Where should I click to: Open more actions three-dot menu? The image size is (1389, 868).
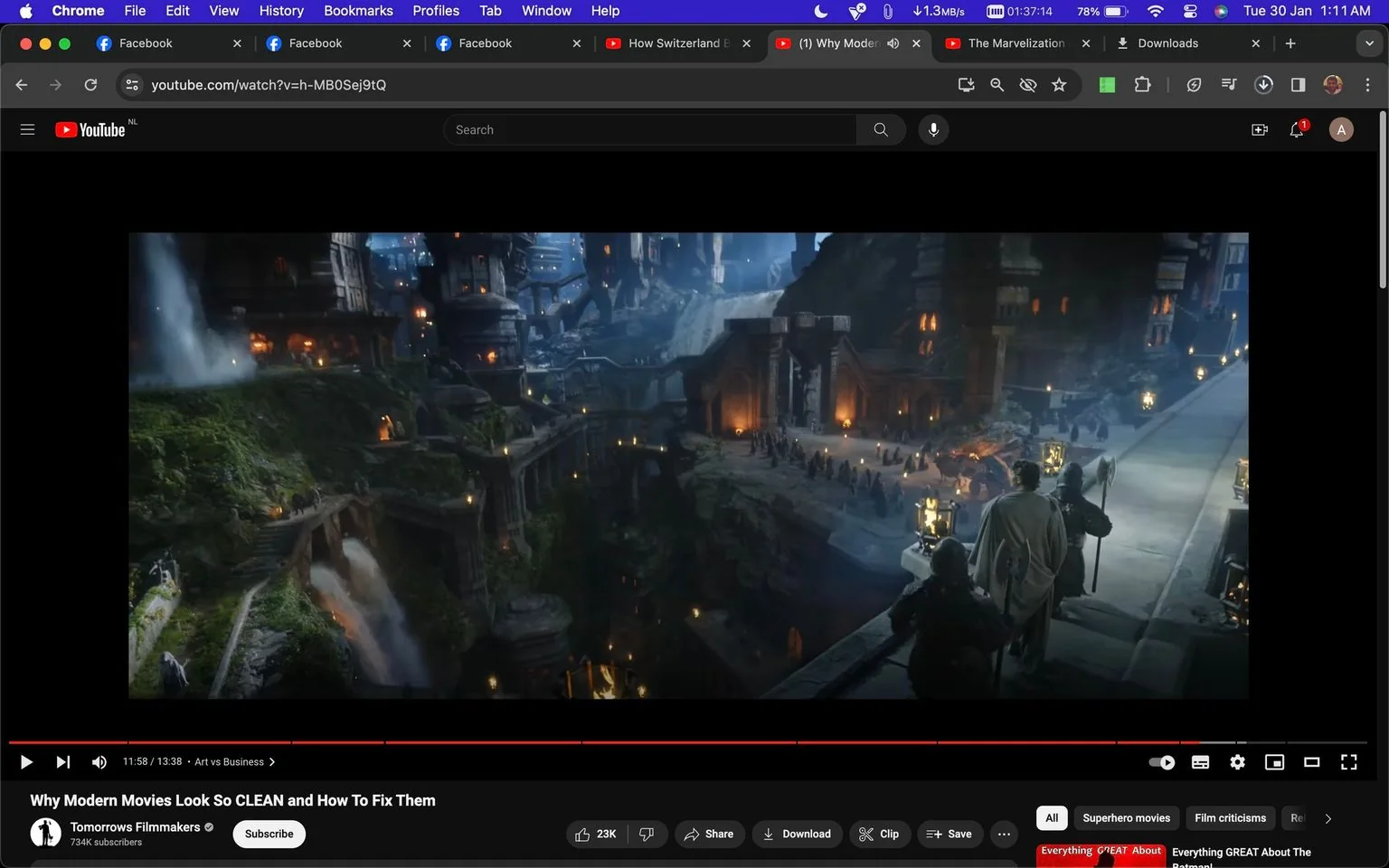click(x=1004, y=834)
